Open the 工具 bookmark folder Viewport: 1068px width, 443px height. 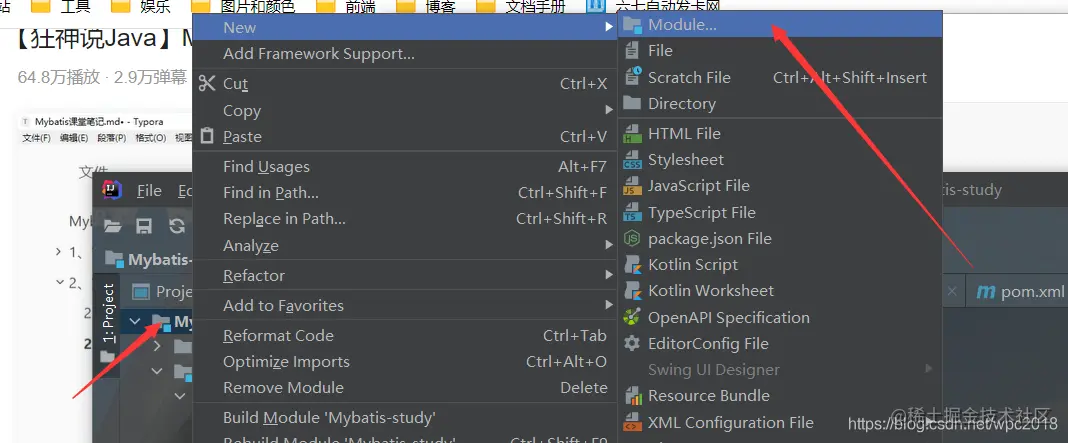click(61, 7)
